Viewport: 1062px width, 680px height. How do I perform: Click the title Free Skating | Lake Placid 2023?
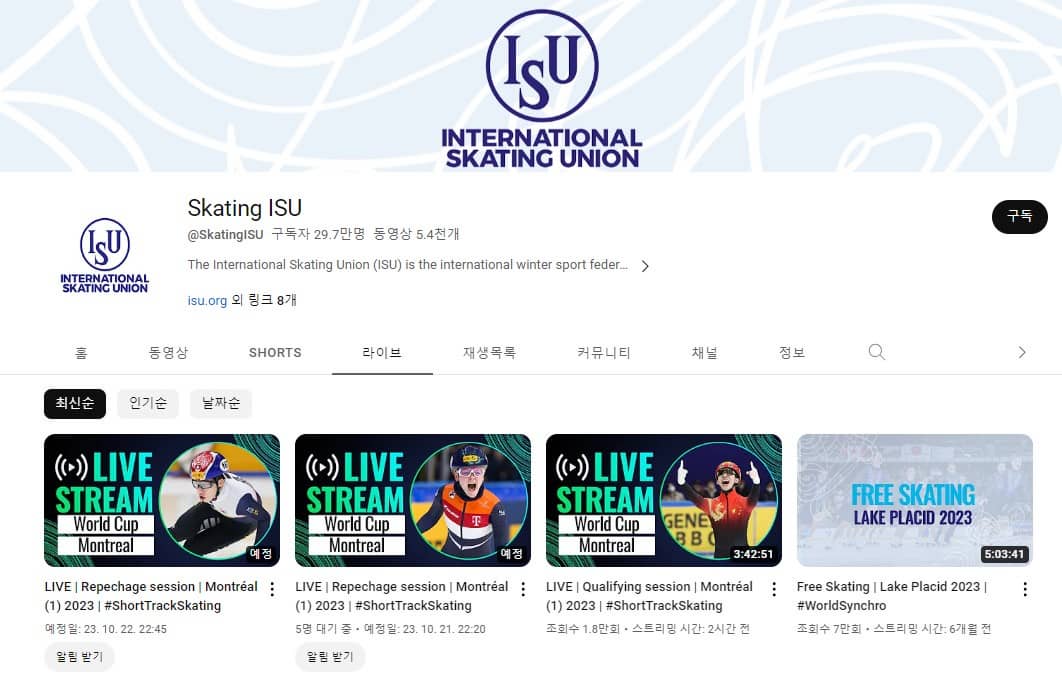[892, 596]
